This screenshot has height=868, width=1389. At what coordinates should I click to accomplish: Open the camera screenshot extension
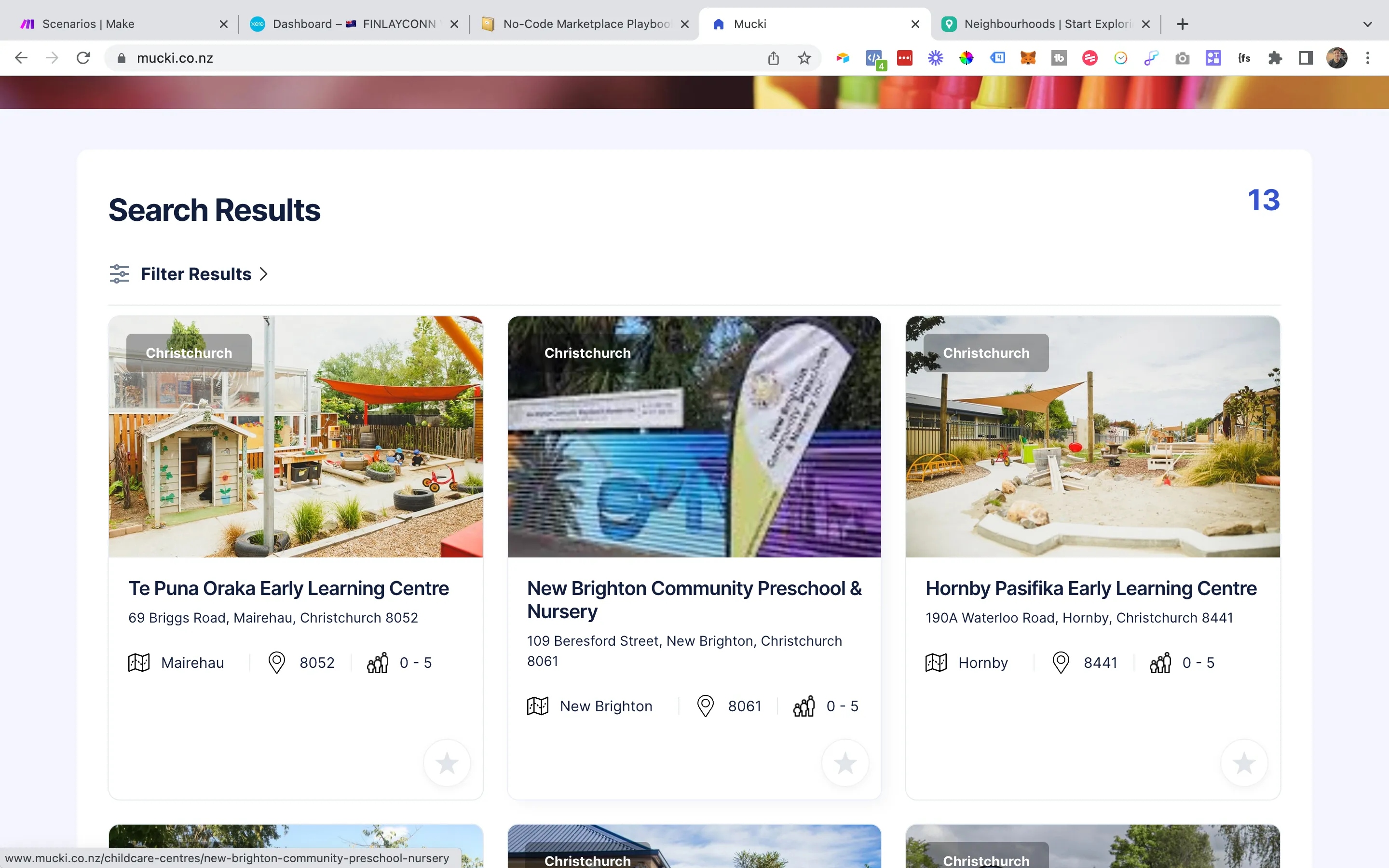click(1183, 58)
